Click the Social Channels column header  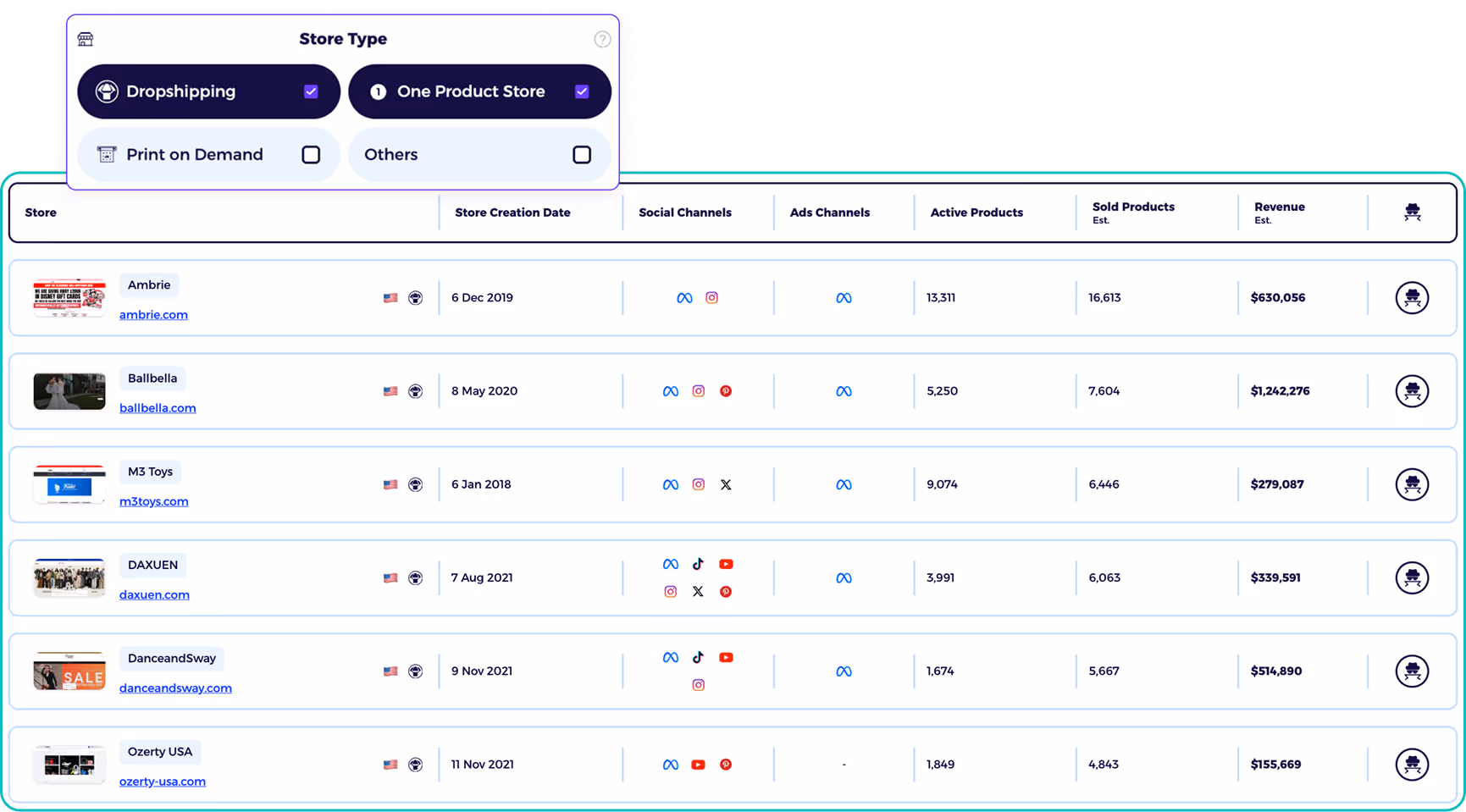click(685, 213)
